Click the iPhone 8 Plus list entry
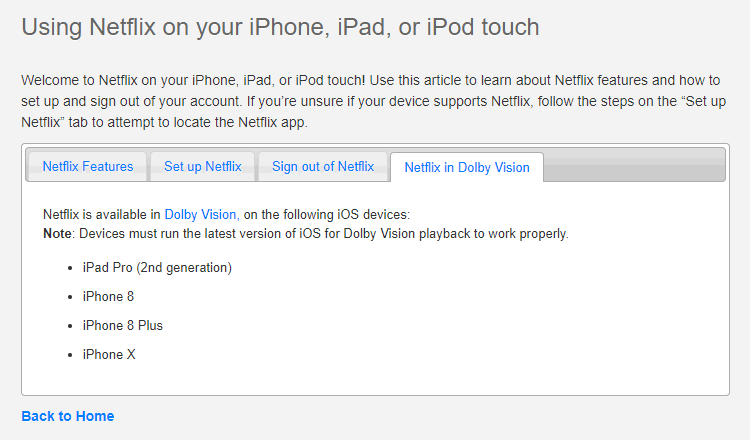Image resolution: width=750 pixels, height=440 pixels. pyautogui.click(x=123, y=326)
